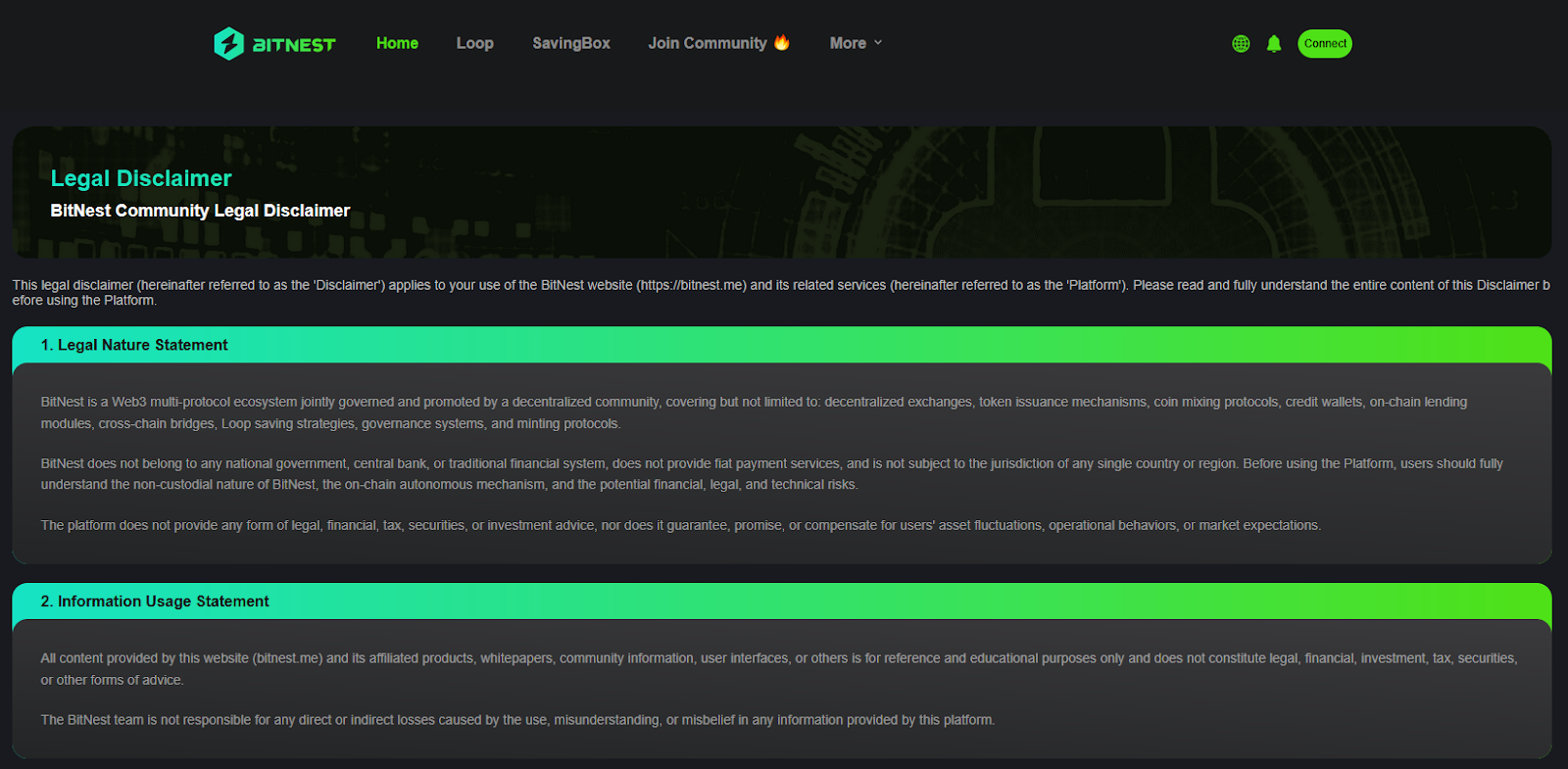The image size is (1568, 769).
Task: Click the BitNest logo icon
Action: click(x=228, y=43)
